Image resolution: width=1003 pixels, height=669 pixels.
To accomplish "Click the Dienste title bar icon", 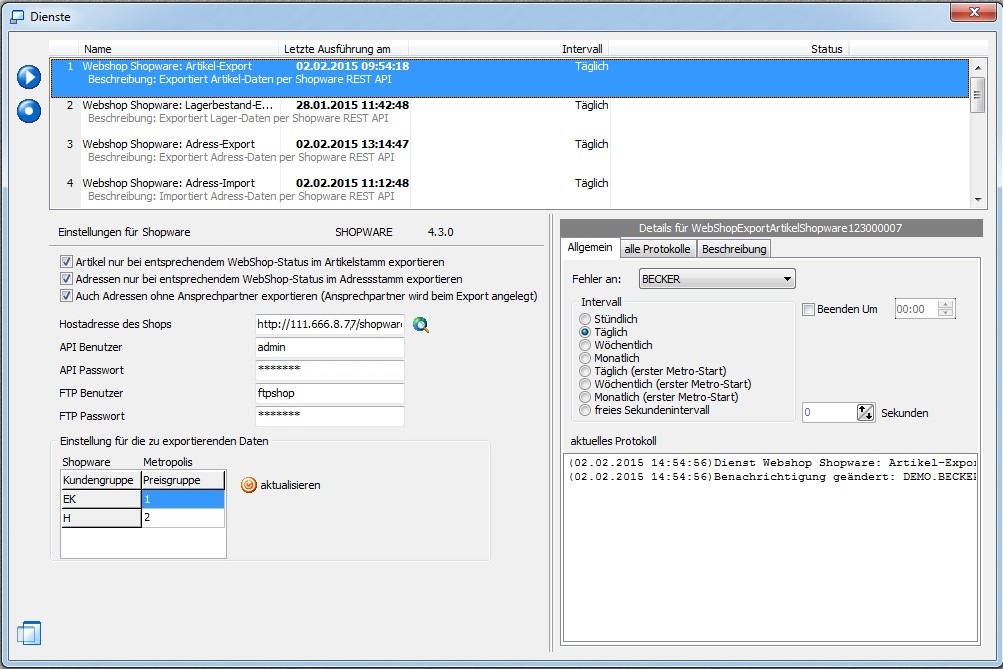I will [17, 17].
